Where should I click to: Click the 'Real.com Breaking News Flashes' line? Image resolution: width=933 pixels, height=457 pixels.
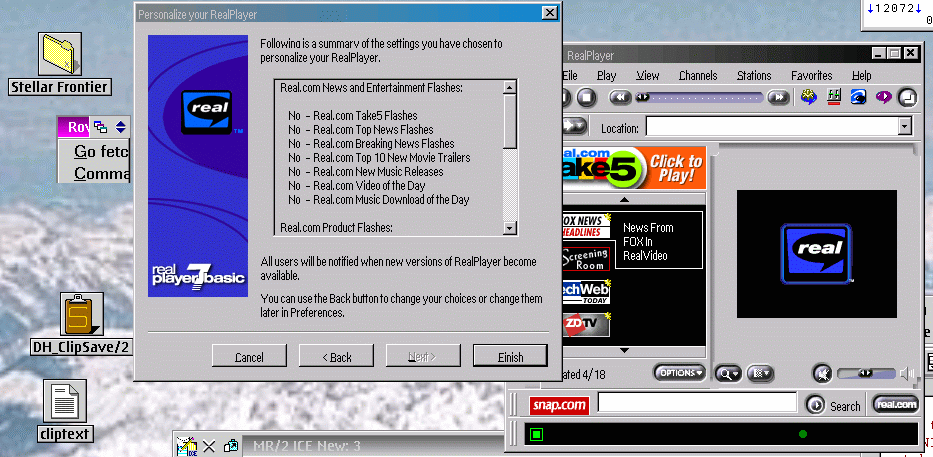point(384,143)
